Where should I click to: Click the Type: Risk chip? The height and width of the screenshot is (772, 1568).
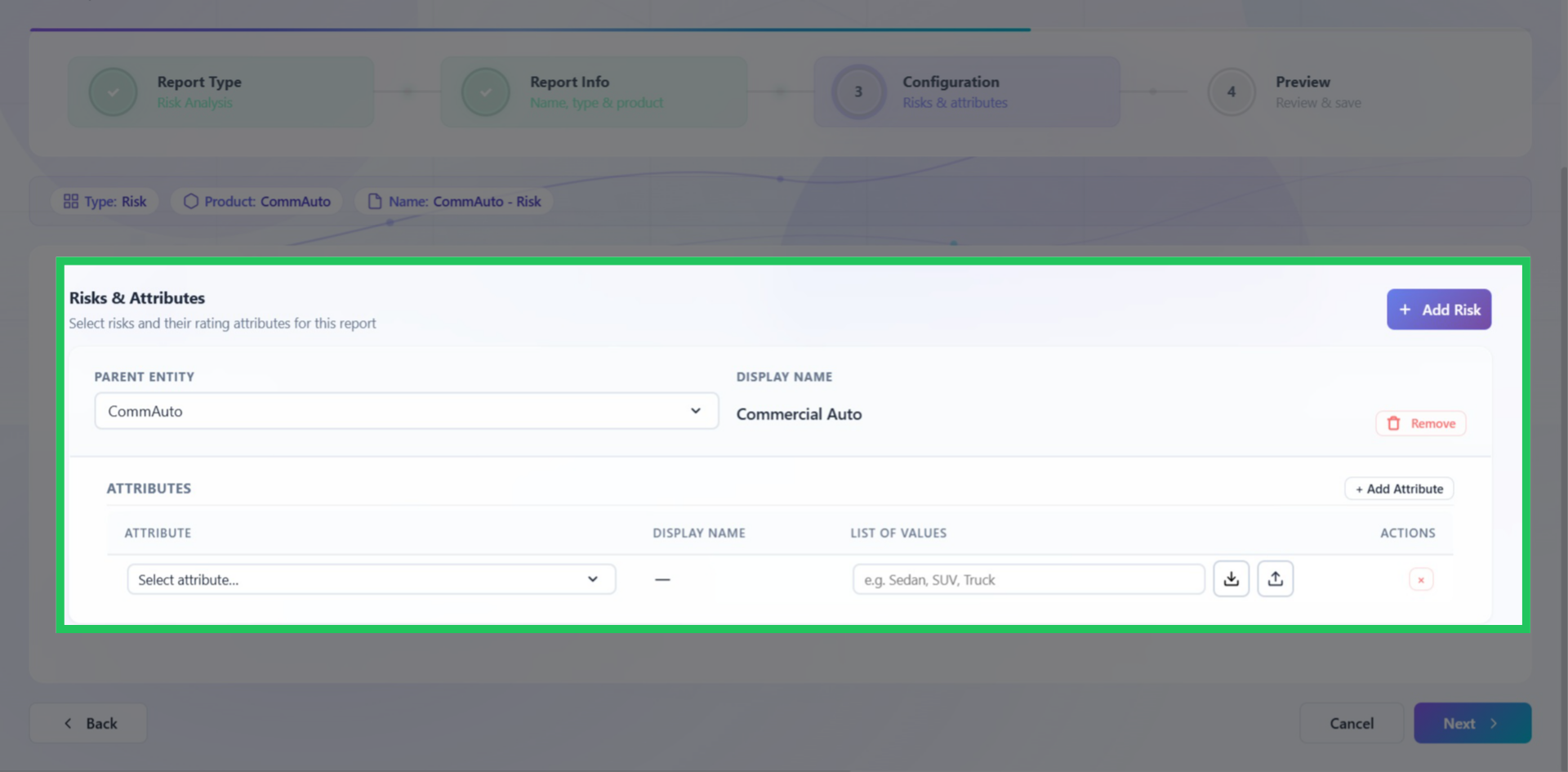coord(105,201)
